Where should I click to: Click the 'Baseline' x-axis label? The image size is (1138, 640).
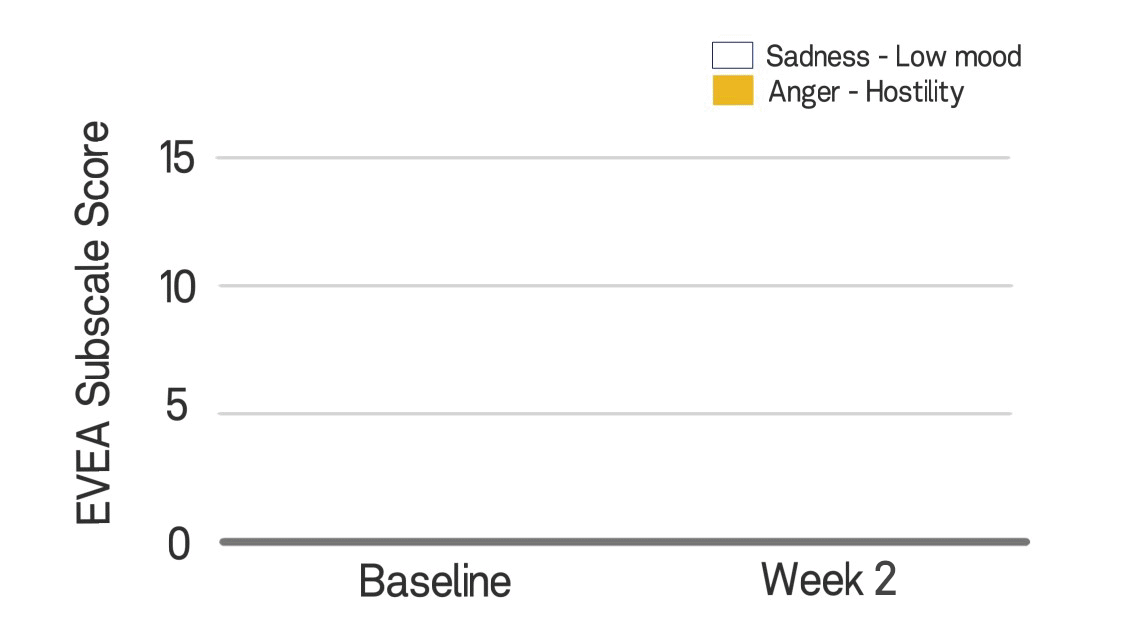[435, 581]
